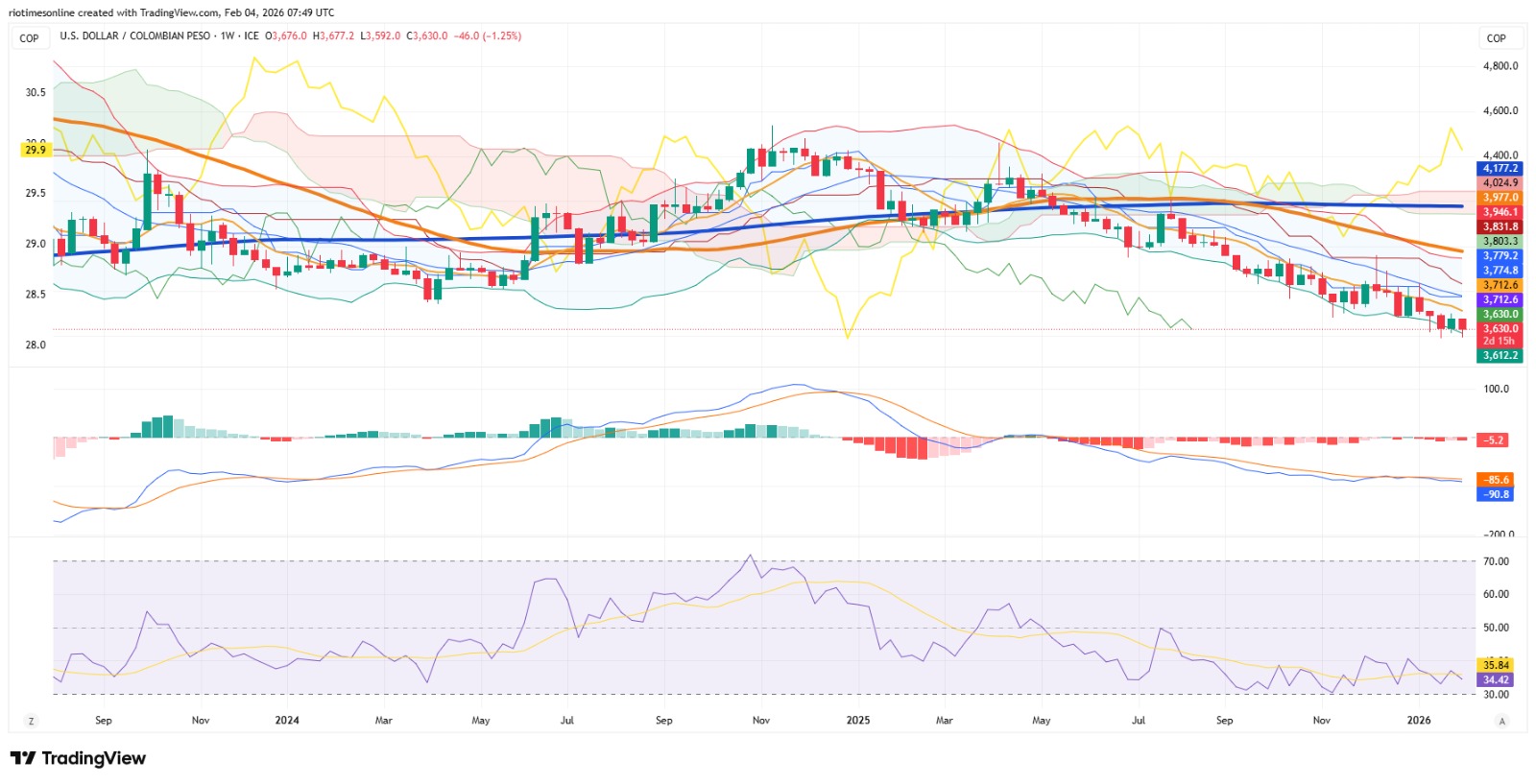Viewport: 1536px width, 784px height.
Task: Select the yellow 29.9 label on left axis
Action: tap(35, 150)
